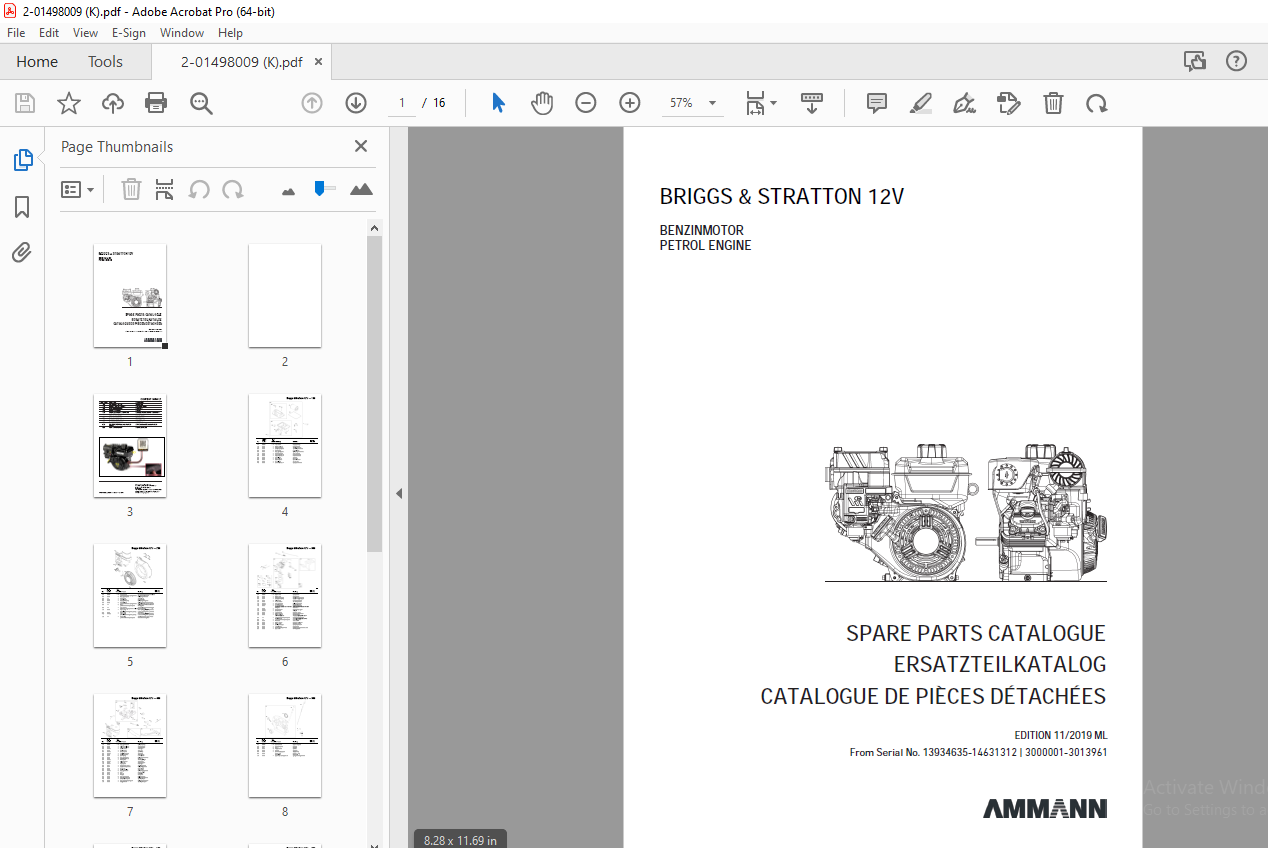1268x848 pixels.
Task: Delete selected pages in thumbnails panel
Action: tap(131, 189)
